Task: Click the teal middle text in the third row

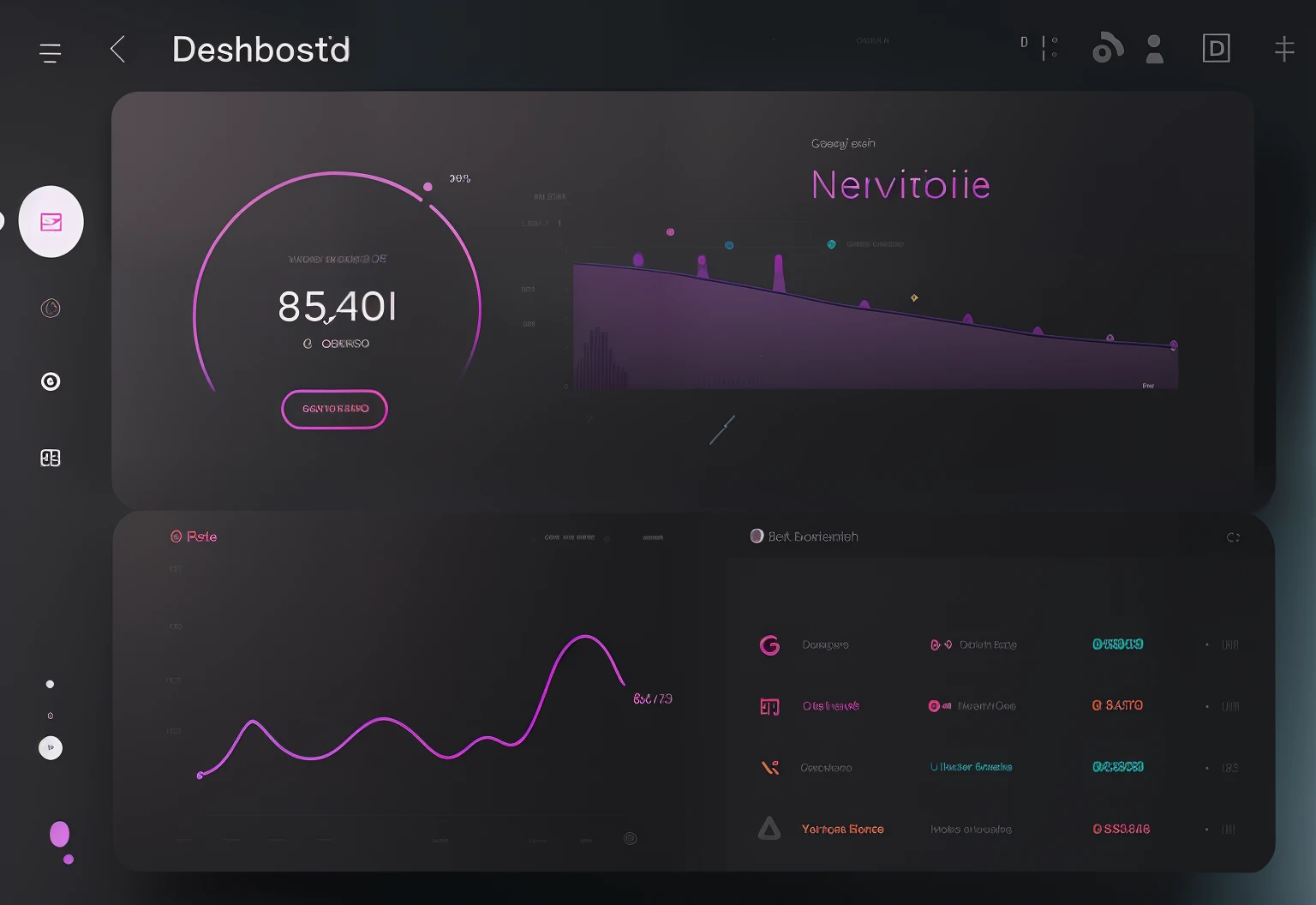Action: pyautogui.click(x=971, y=767)
